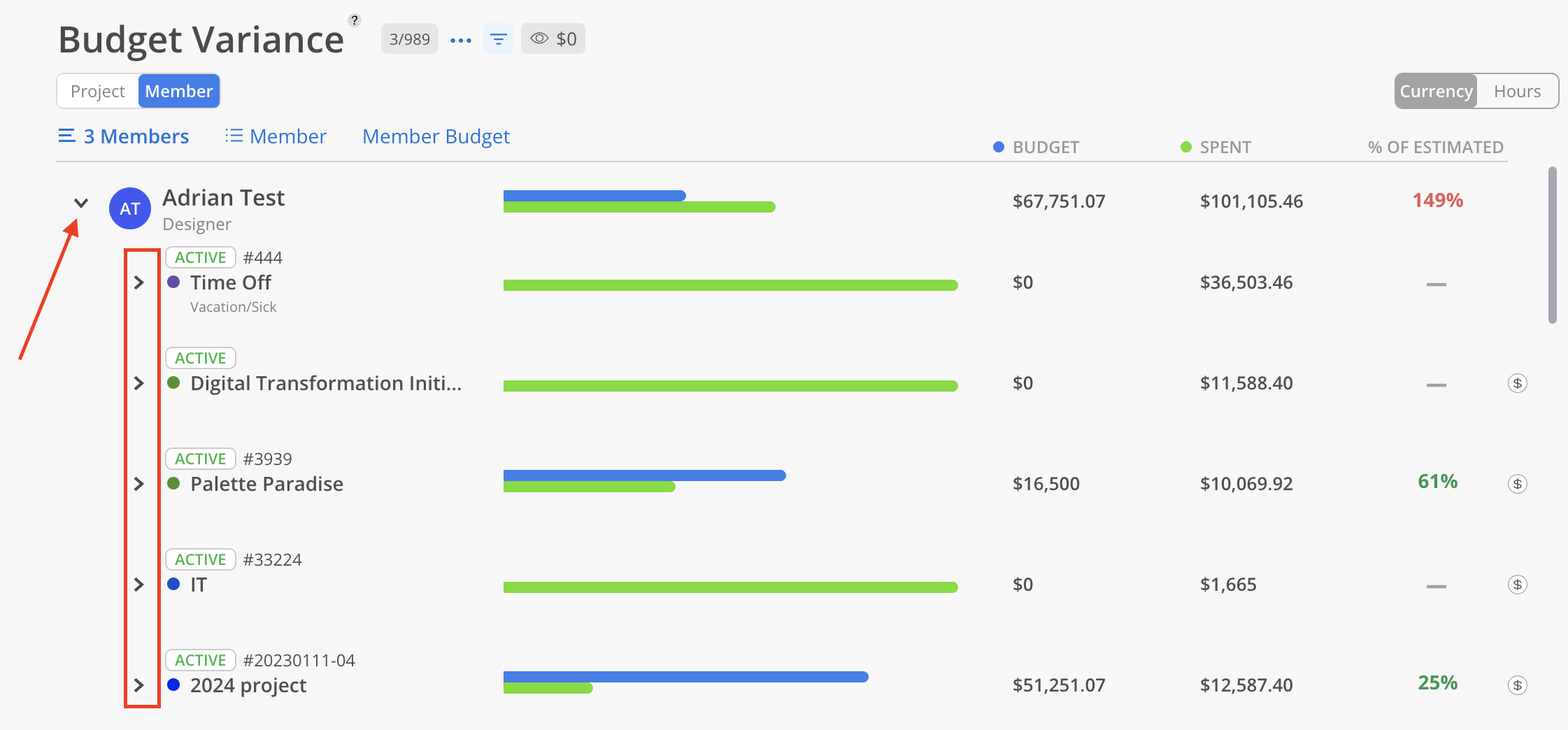1568x730 pixels.
Task: Click the vertical scrollbar thumb
Action: click(x=1553, y=245)
